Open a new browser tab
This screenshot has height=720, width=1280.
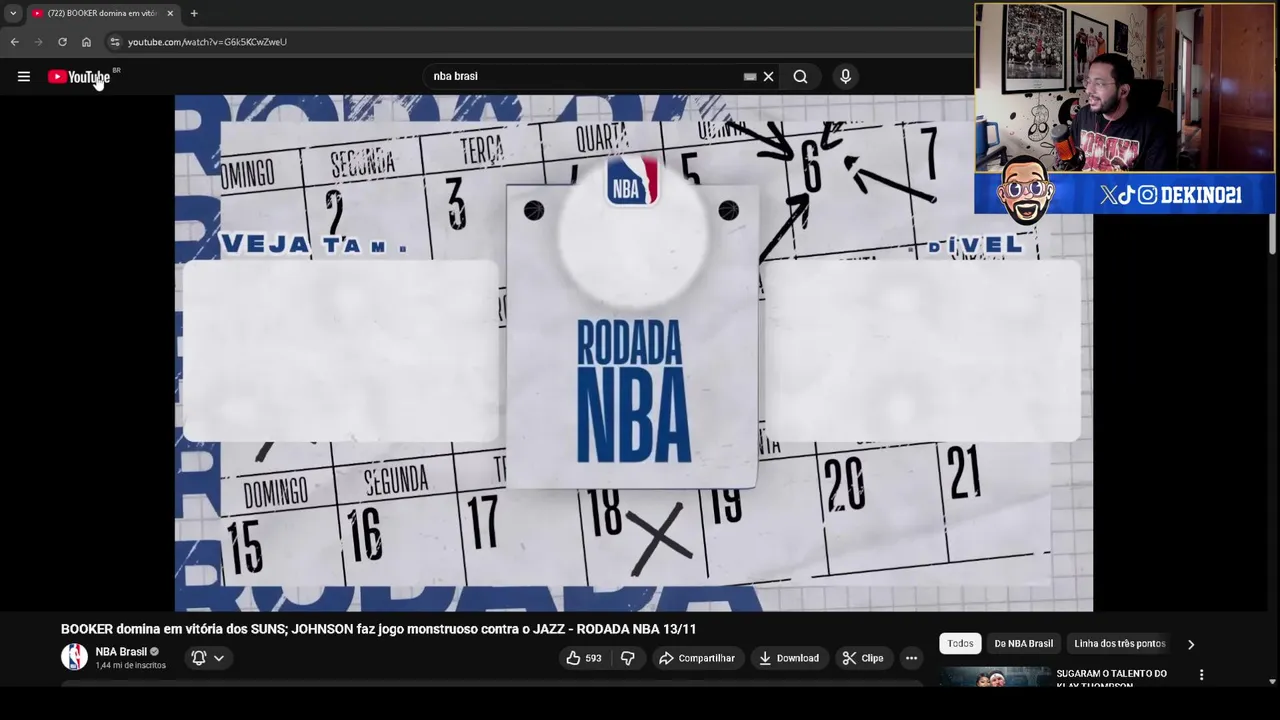pos(194,13)
